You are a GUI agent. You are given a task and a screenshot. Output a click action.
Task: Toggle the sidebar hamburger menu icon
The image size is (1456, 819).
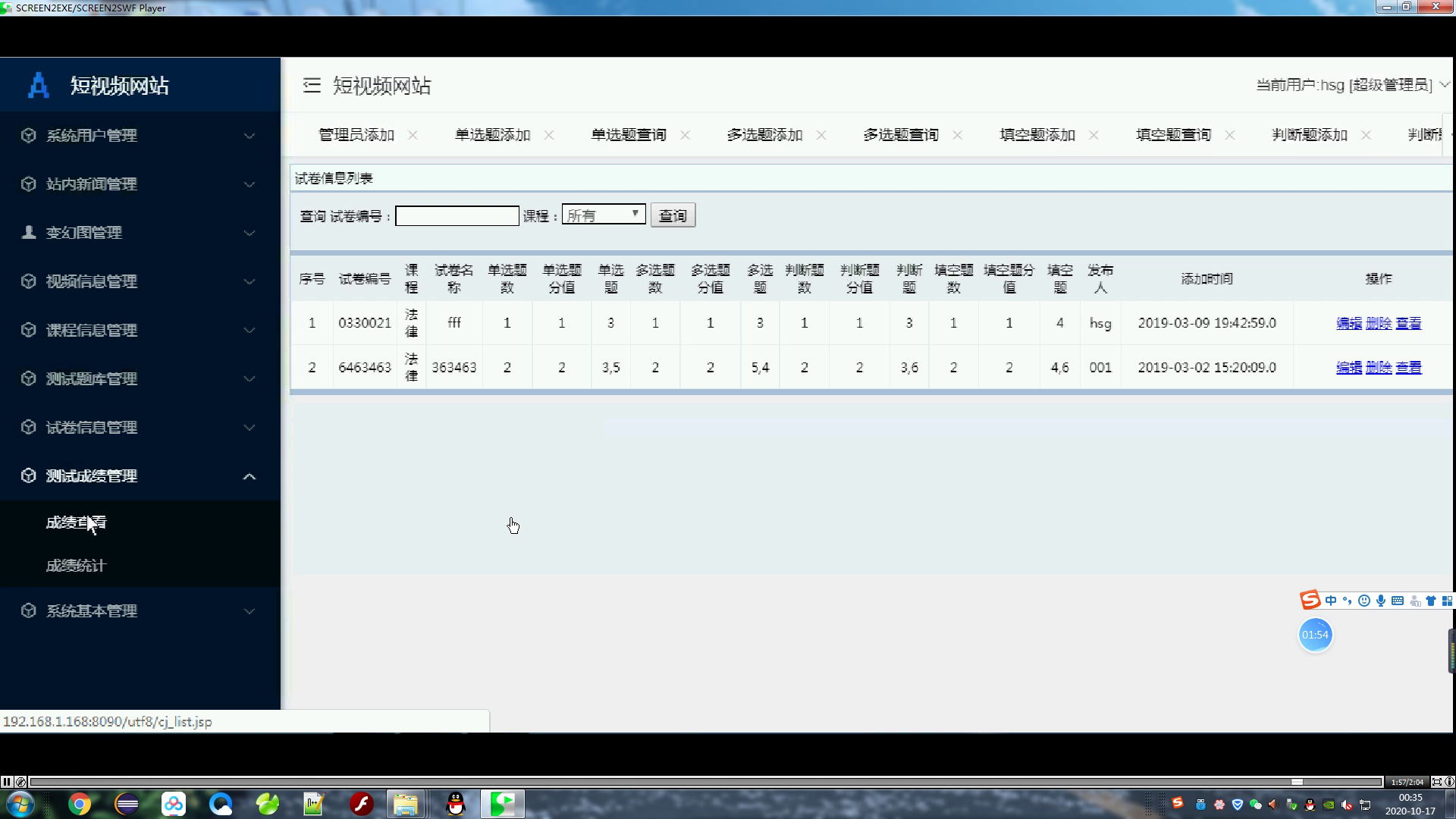click(312, 85)
